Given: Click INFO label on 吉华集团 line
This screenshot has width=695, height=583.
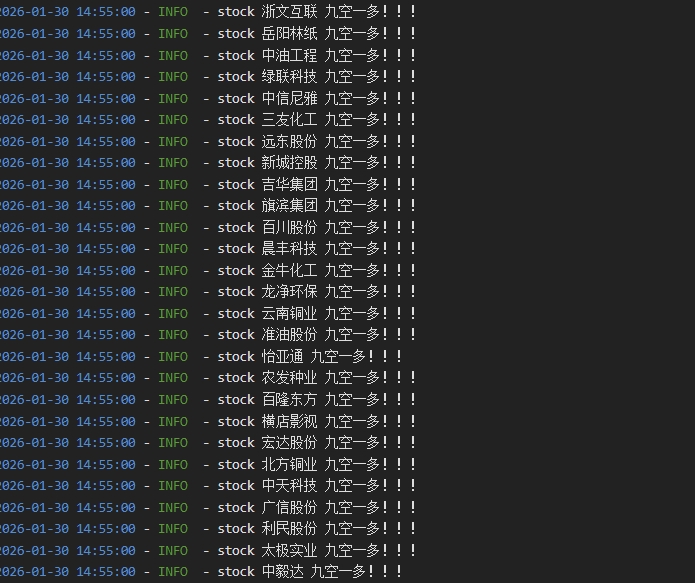Looking at the screenshot, I should [173, 184].
